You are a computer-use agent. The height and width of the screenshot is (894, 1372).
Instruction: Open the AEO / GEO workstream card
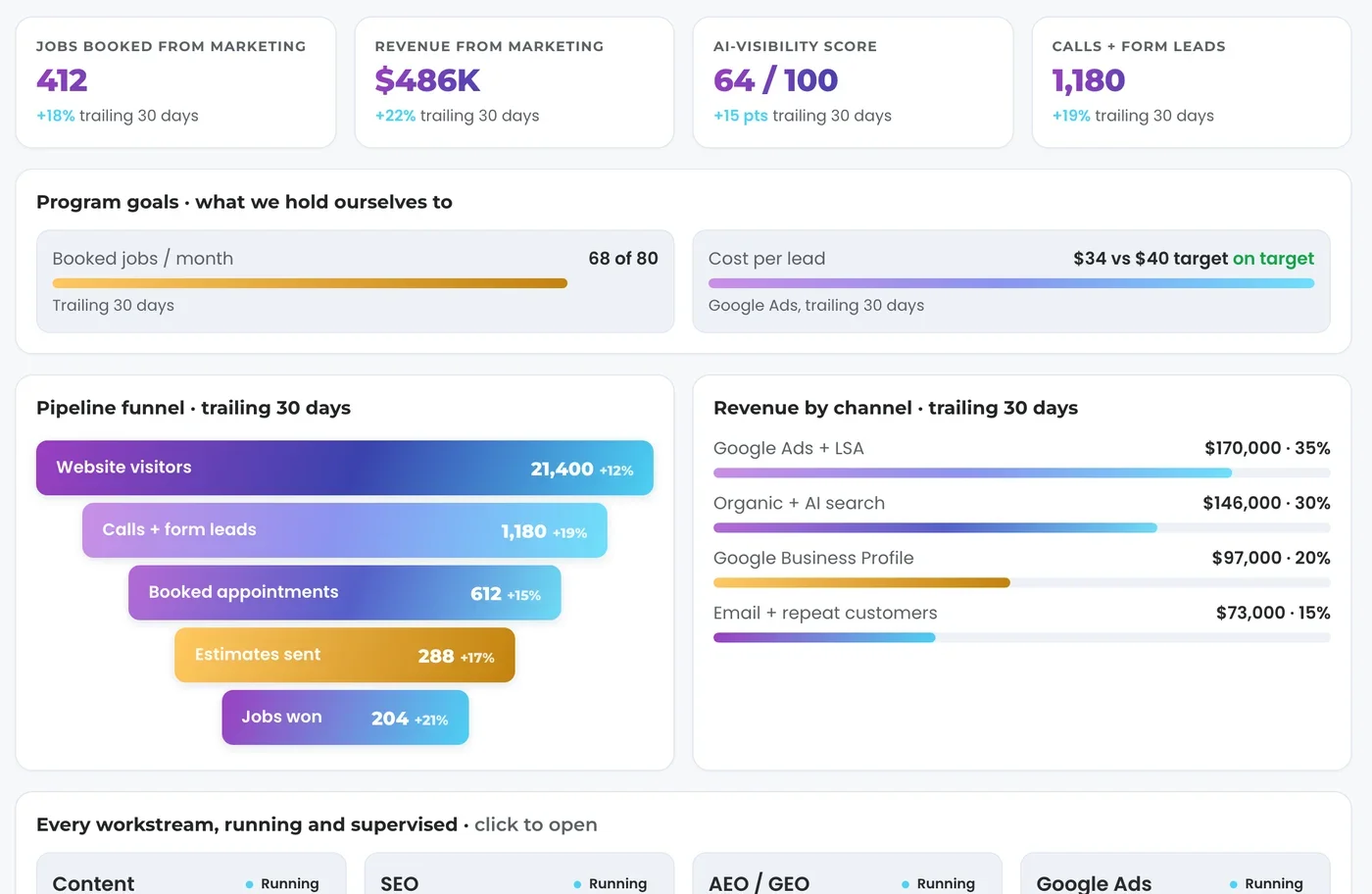pyautogui.click(x=848, y=873)
